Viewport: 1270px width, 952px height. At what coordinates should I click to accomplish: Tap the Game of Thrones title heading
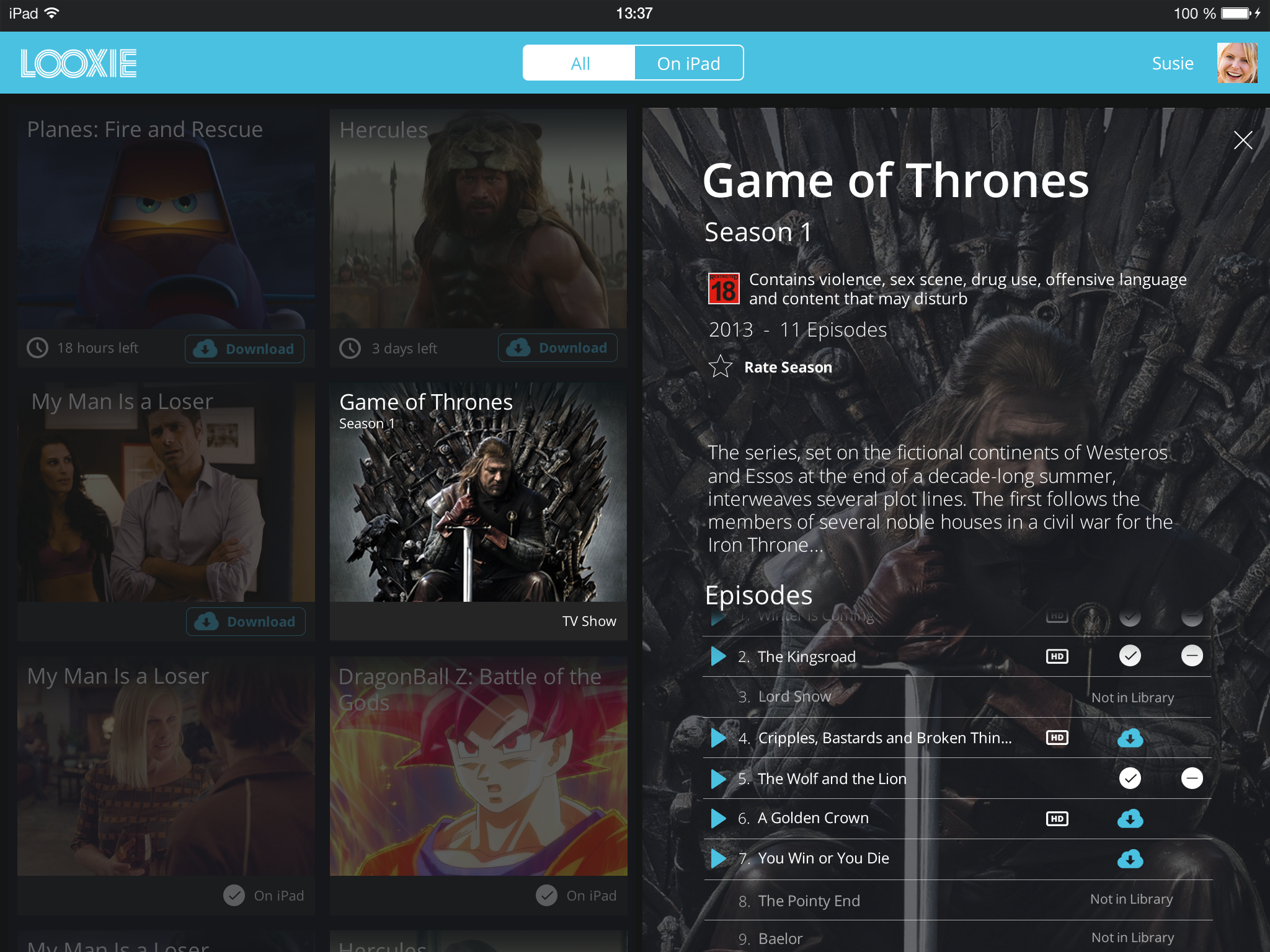click(x=895, y=180)
